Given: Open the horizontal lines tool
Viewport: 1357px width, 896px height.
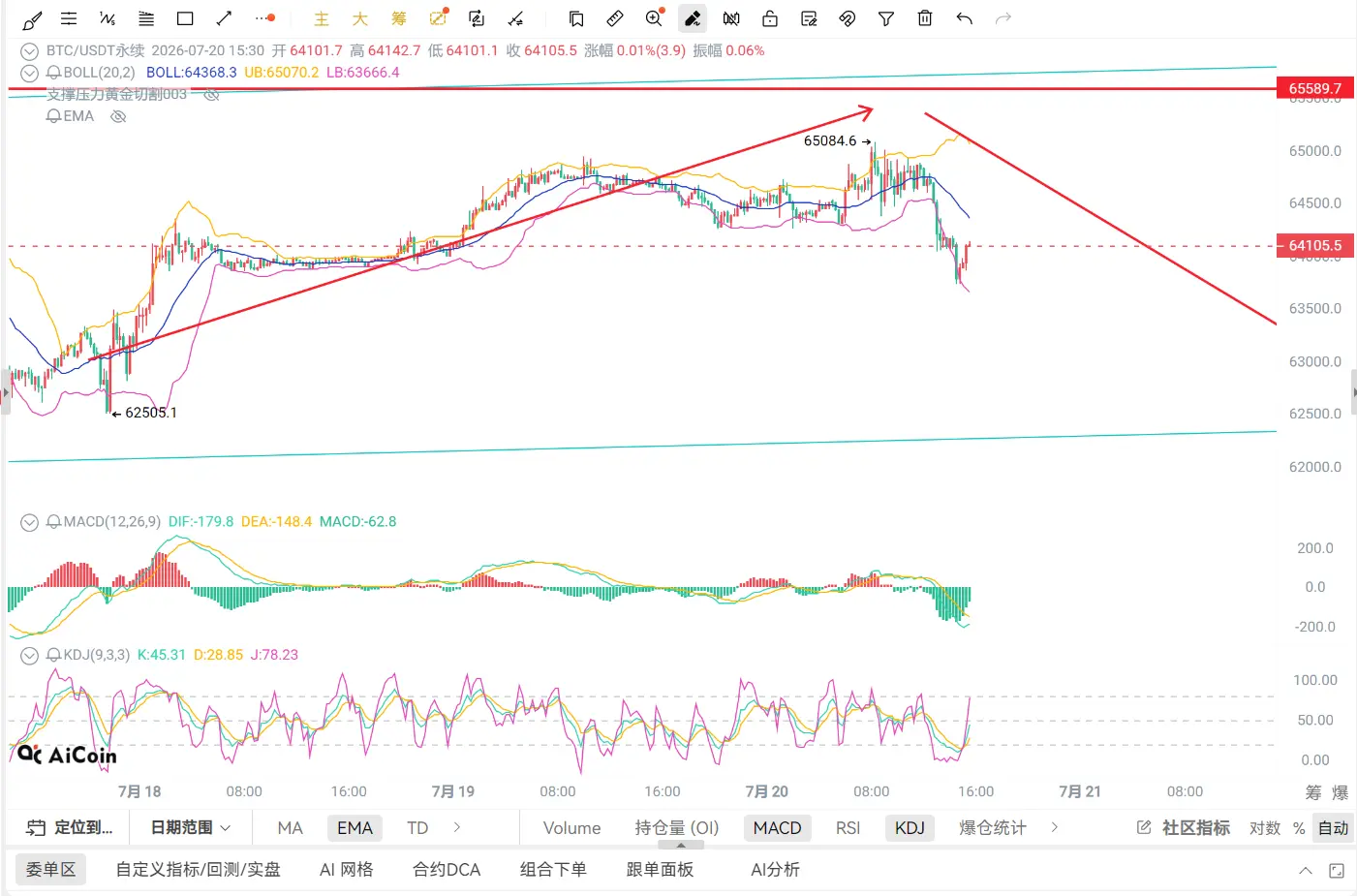Looking at the screenshot, I should [x=69, y=18].
